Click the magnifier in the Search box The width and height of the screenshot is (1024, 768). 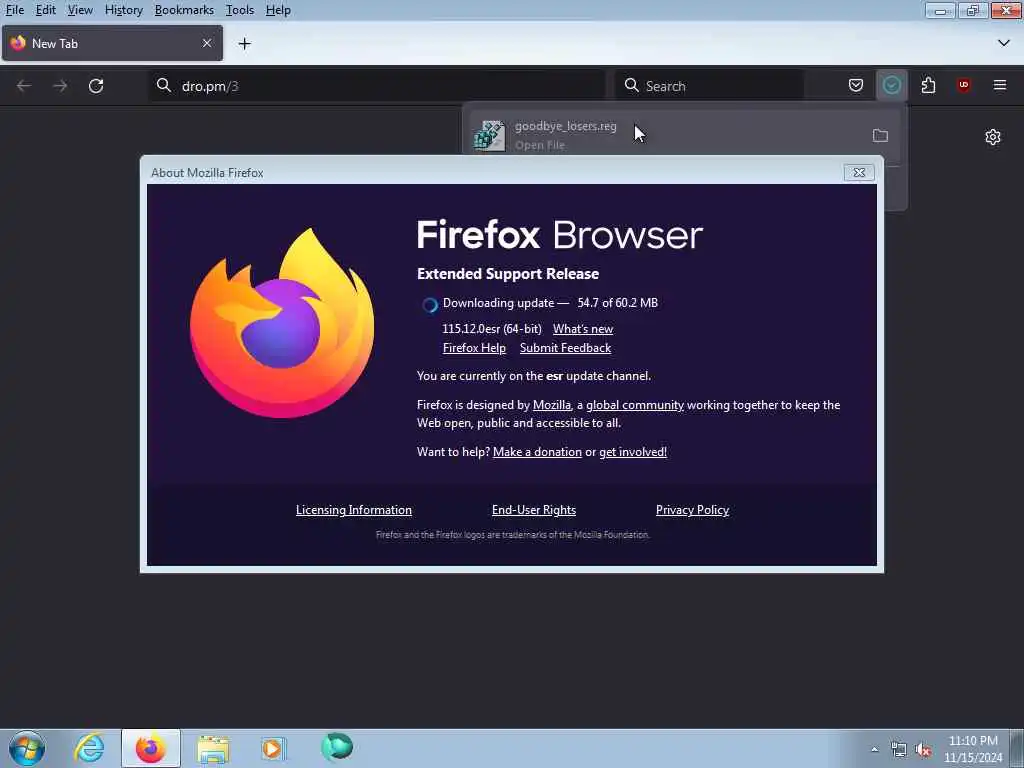pyautogui.click(x=632, y=86)
